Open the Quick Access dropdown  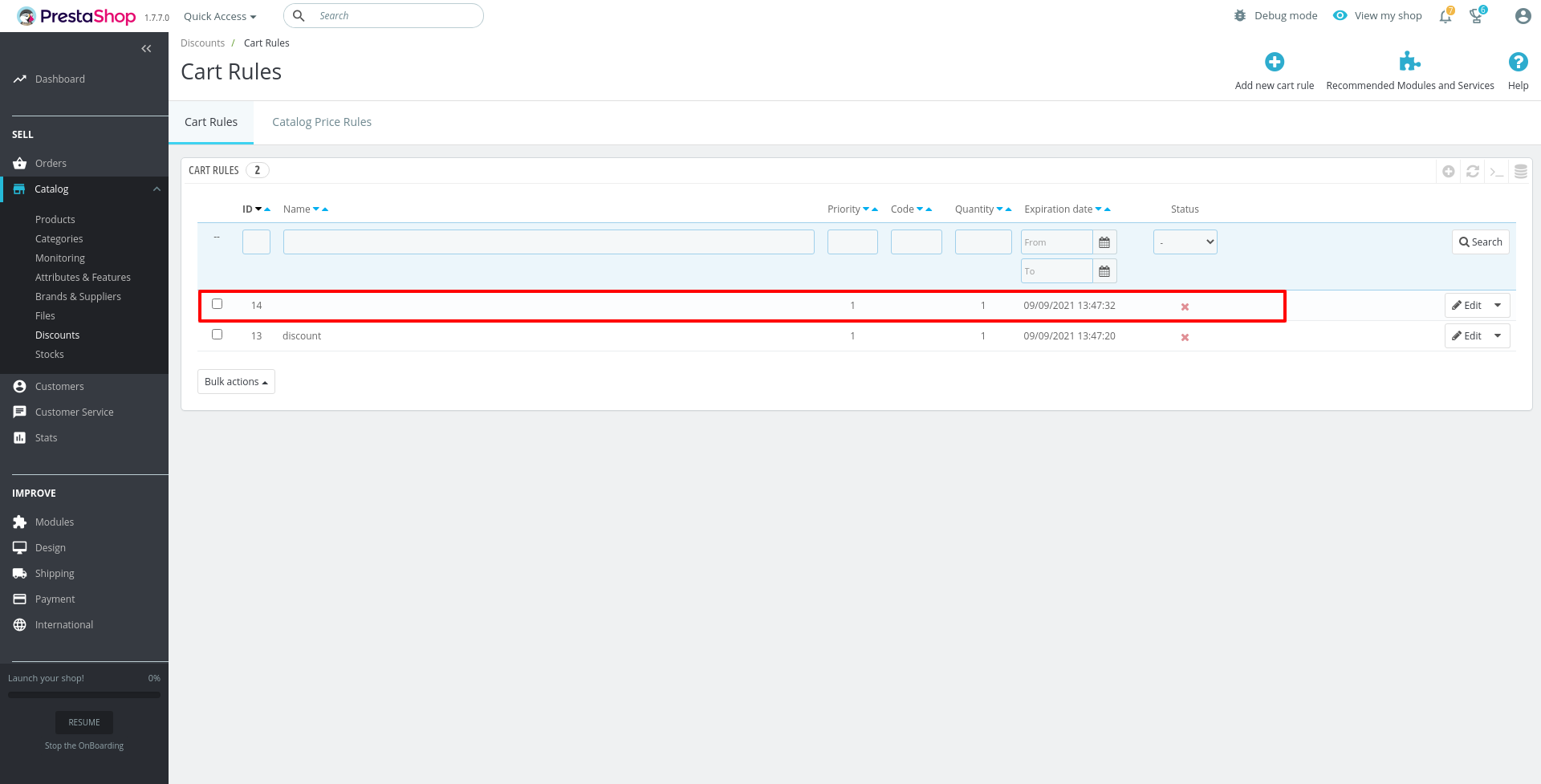219,15
